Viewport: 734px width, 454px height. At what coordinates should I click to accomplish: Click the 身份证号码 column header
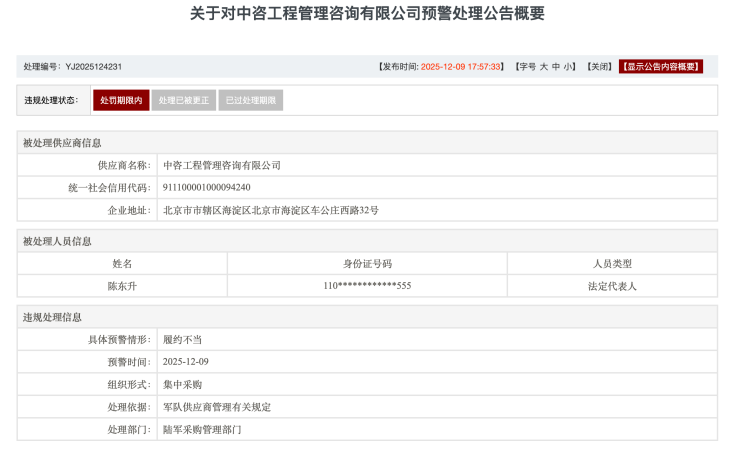coord(367,264)
